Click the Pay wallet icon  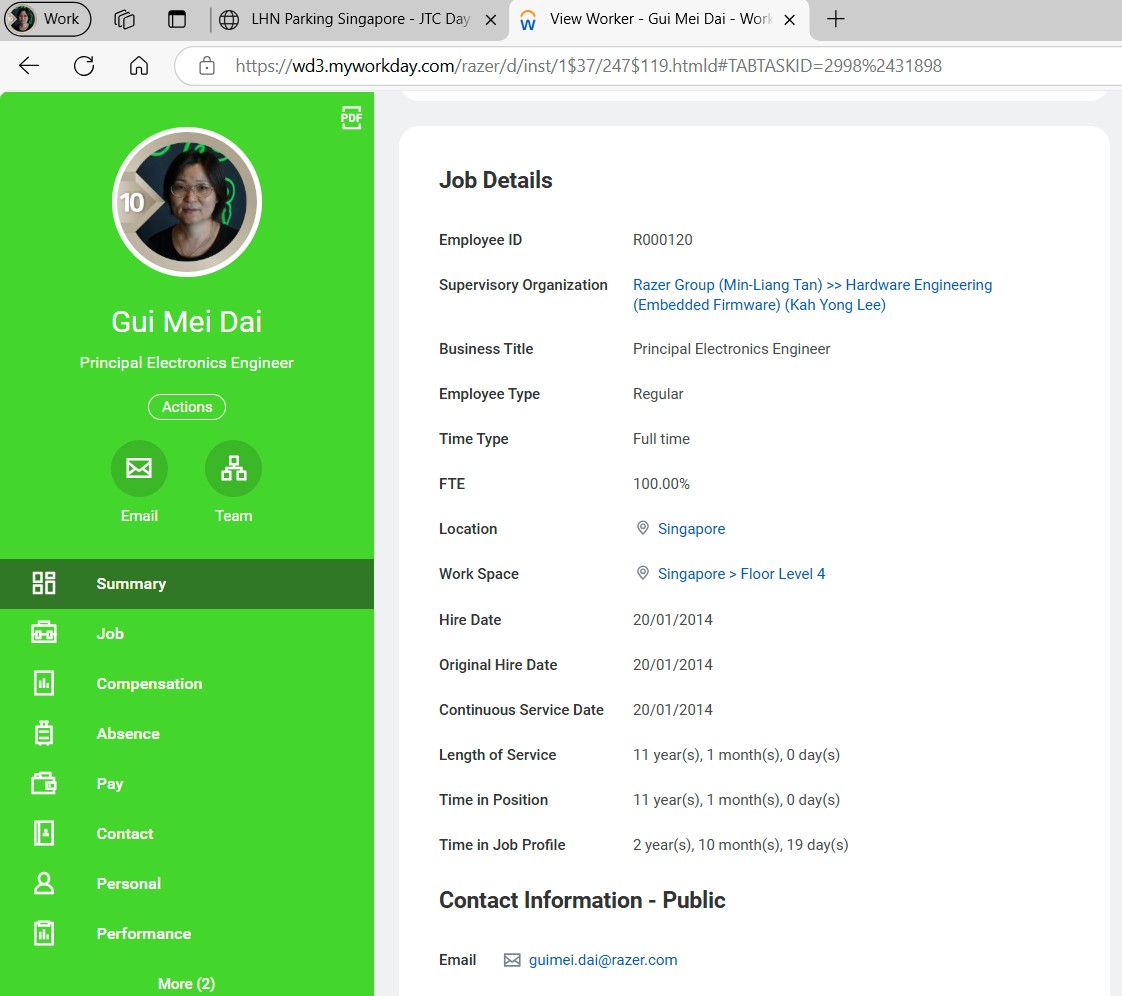click(x=44, y=783)
